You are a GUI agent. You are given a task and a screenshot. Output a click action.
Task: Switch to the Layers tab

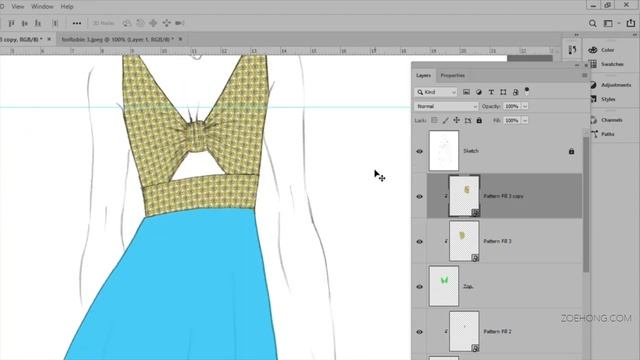[423, 76]
